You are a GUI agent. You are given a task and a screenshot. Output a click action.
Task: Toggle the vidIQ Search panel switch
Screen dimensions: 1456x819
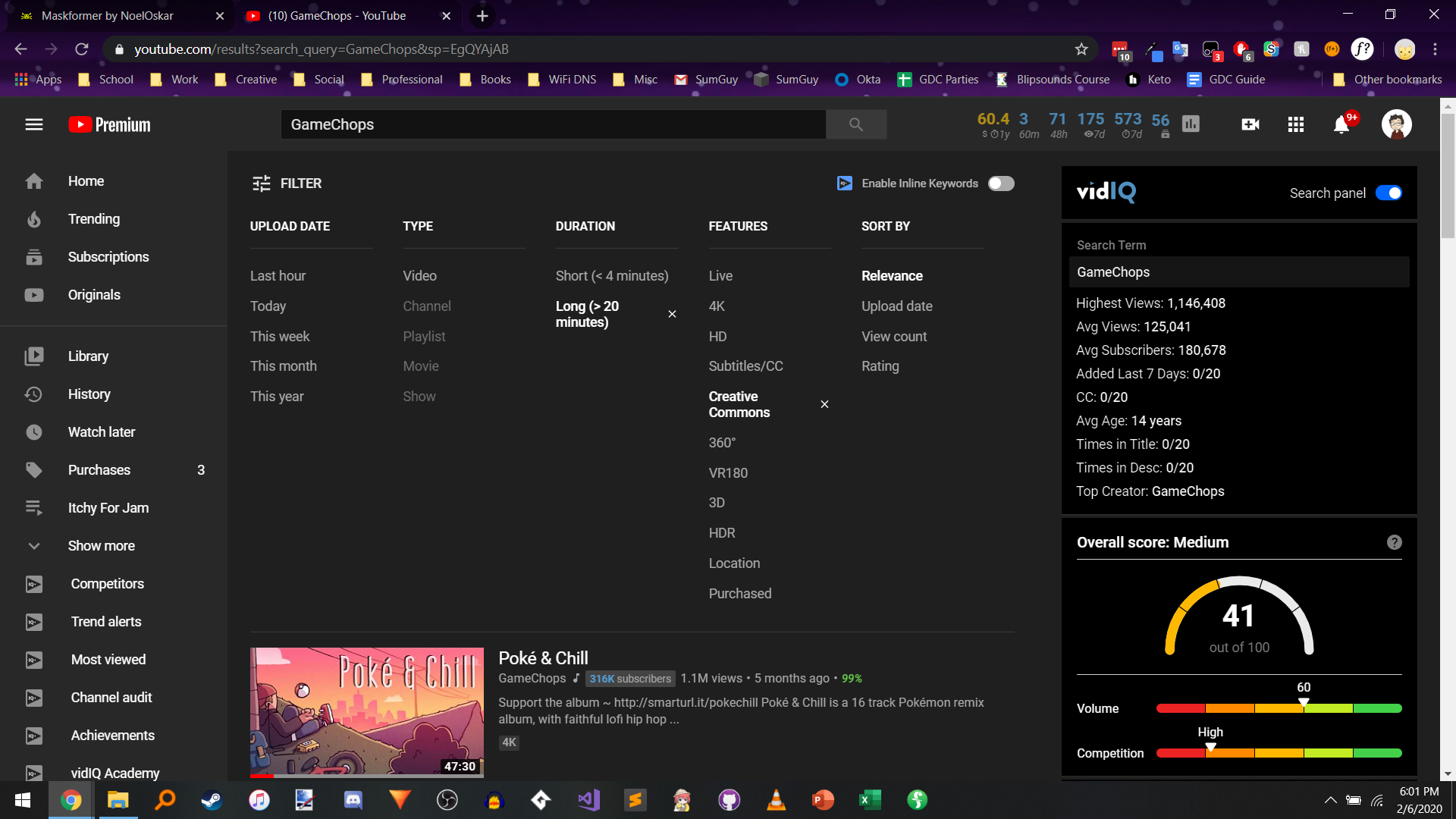[1389, 193]
